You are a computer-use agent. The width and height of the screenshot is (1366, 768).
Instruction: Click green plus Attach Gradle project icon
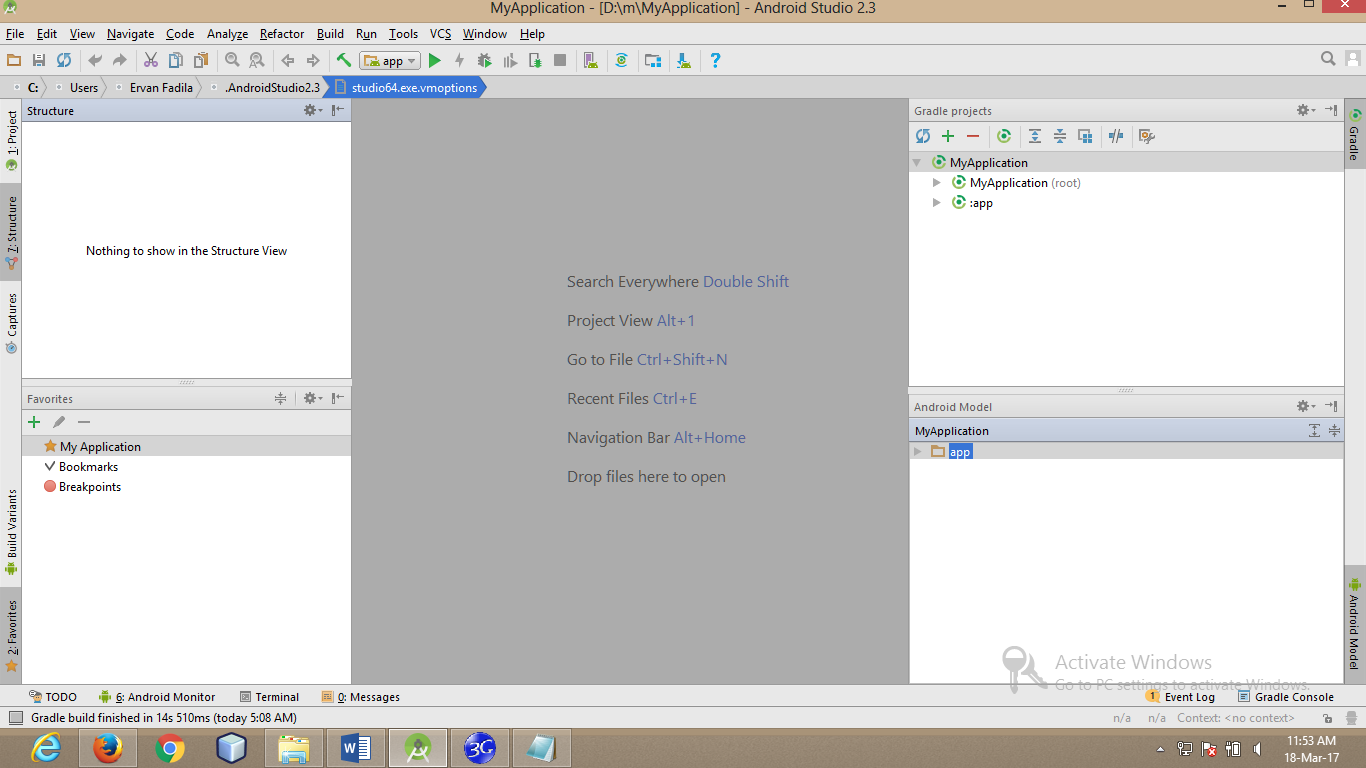click(x=948, y=136)
